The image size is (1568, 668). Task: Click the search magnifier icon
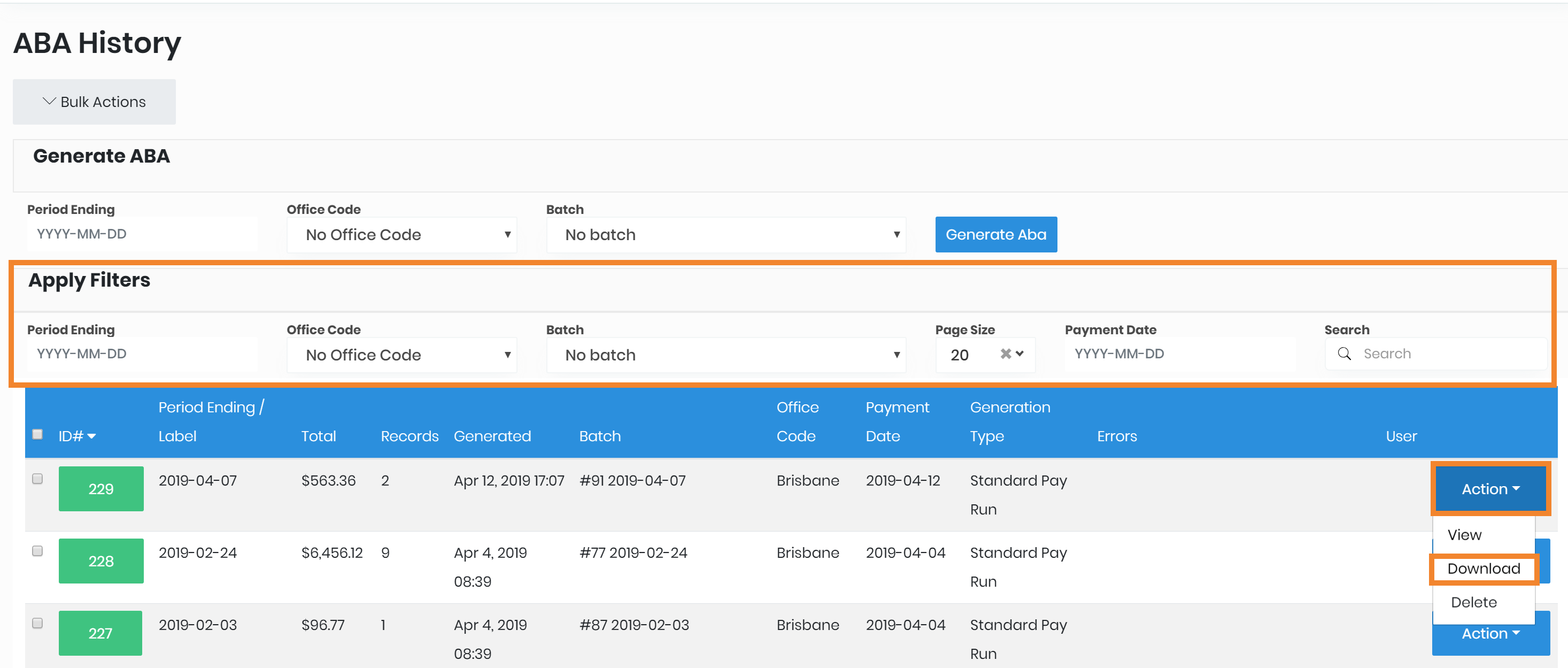coord(1344,354)
